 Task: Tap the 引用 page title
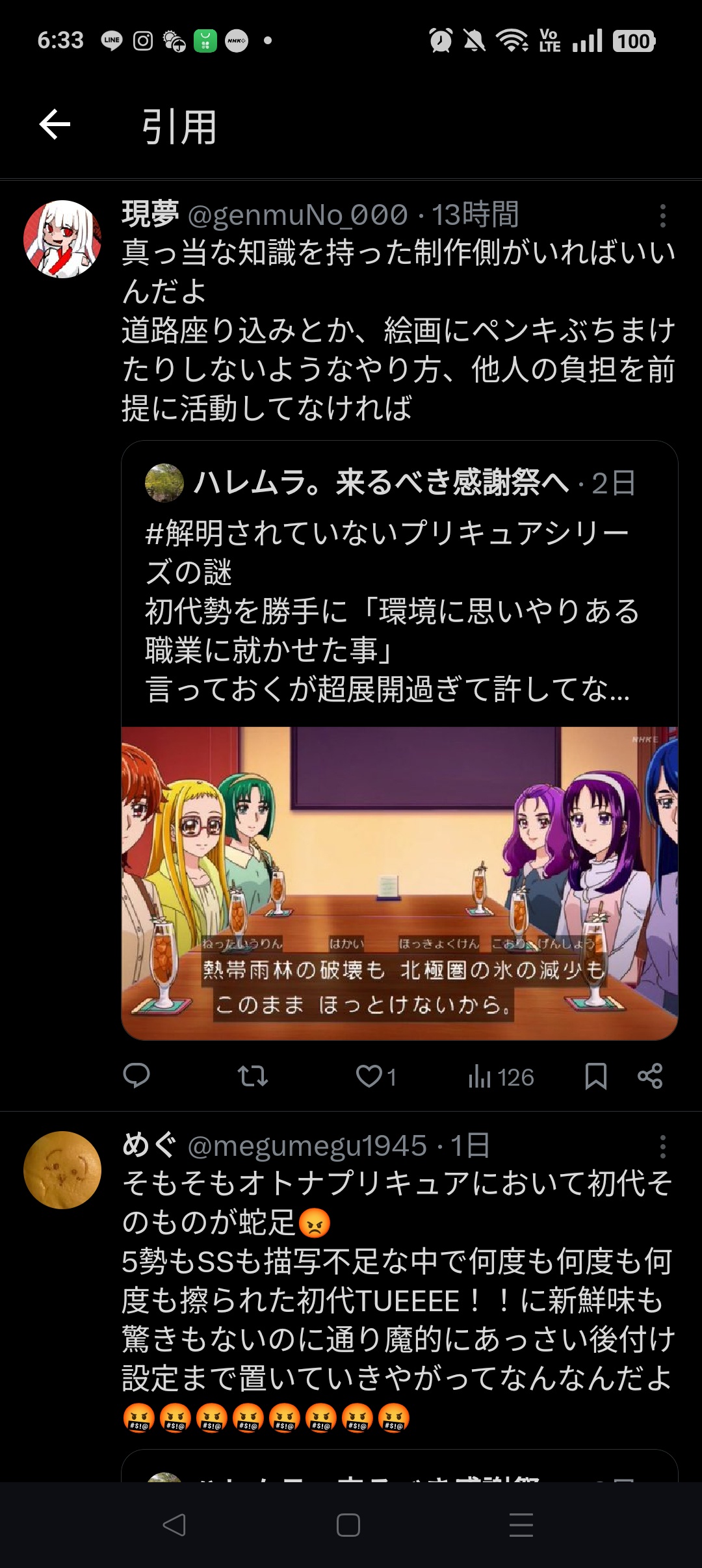(179, 127)
